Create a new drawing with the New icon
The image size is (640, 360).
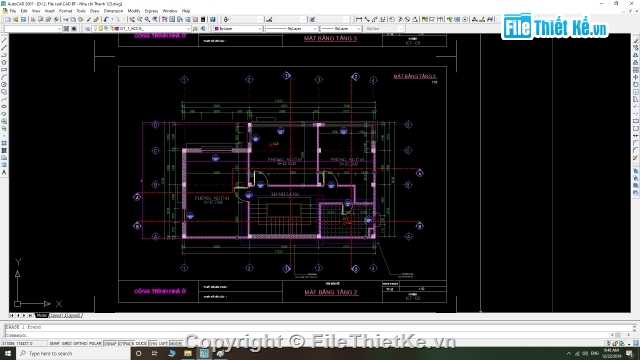[8, 19]
